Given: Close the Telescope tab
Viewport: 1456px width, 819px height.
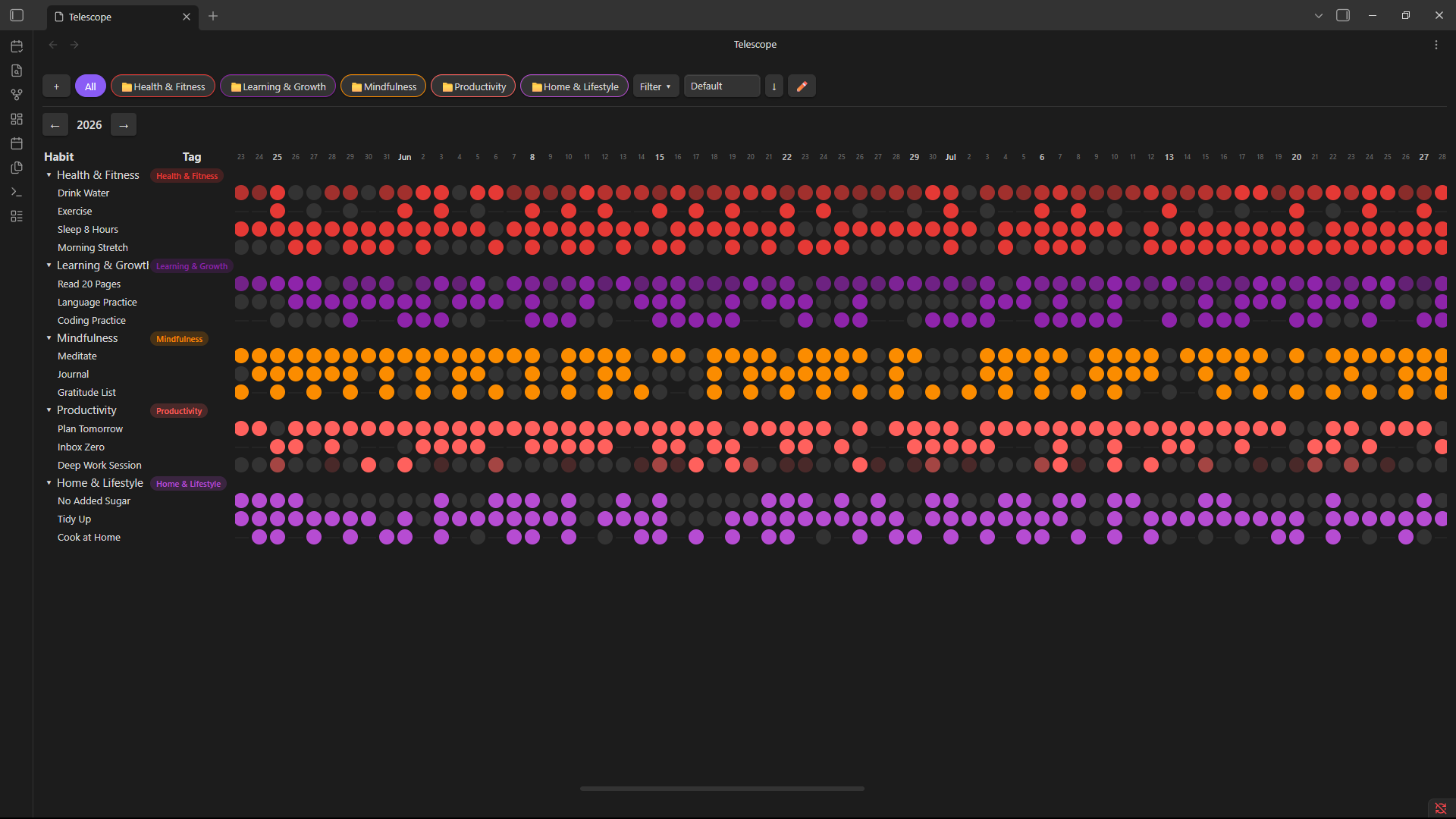Looking at the screenshot, I should [187, 17].
